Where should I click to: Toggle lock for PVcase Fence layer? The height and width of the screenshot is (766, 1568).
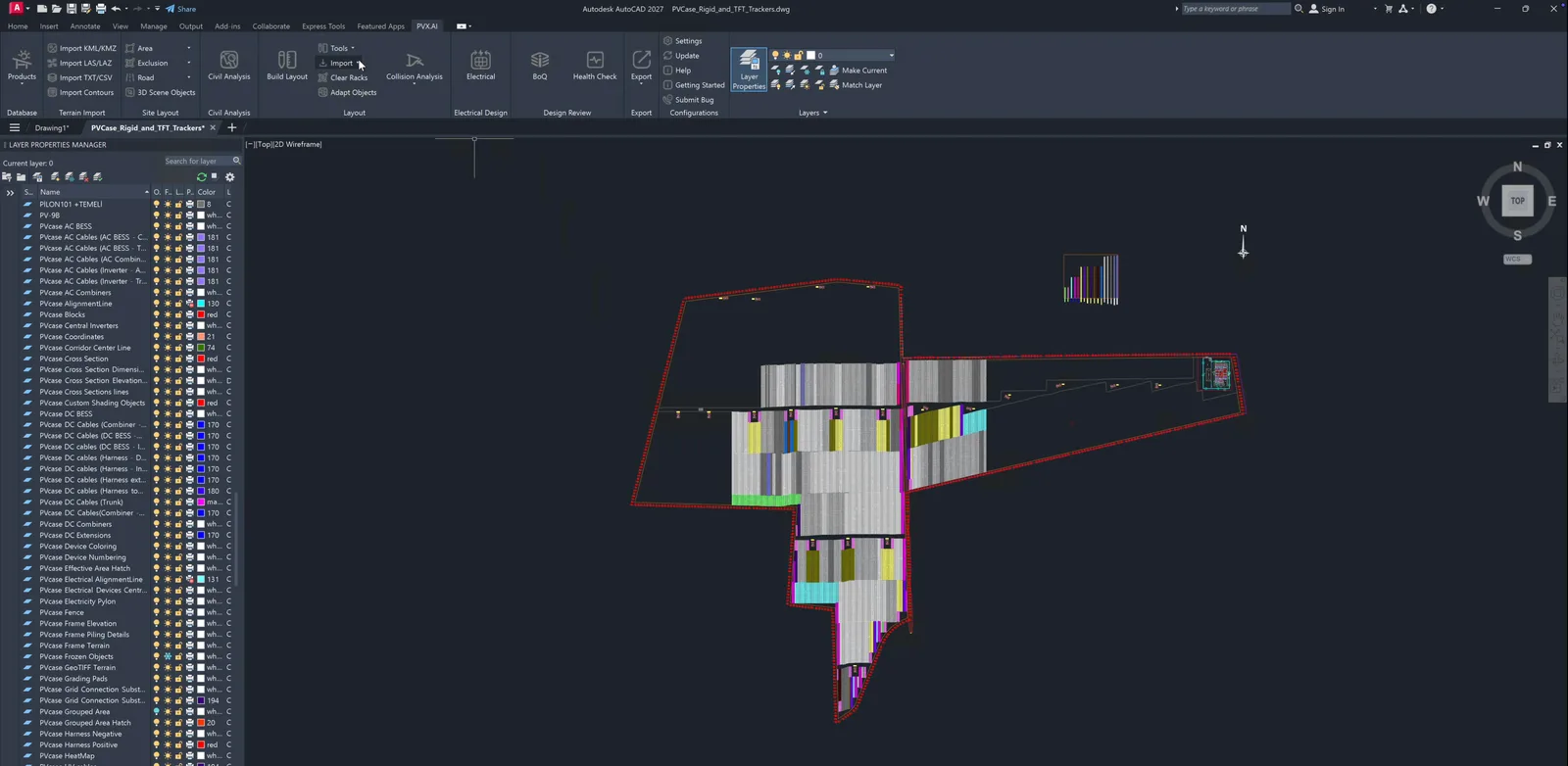tap(178, 612)
